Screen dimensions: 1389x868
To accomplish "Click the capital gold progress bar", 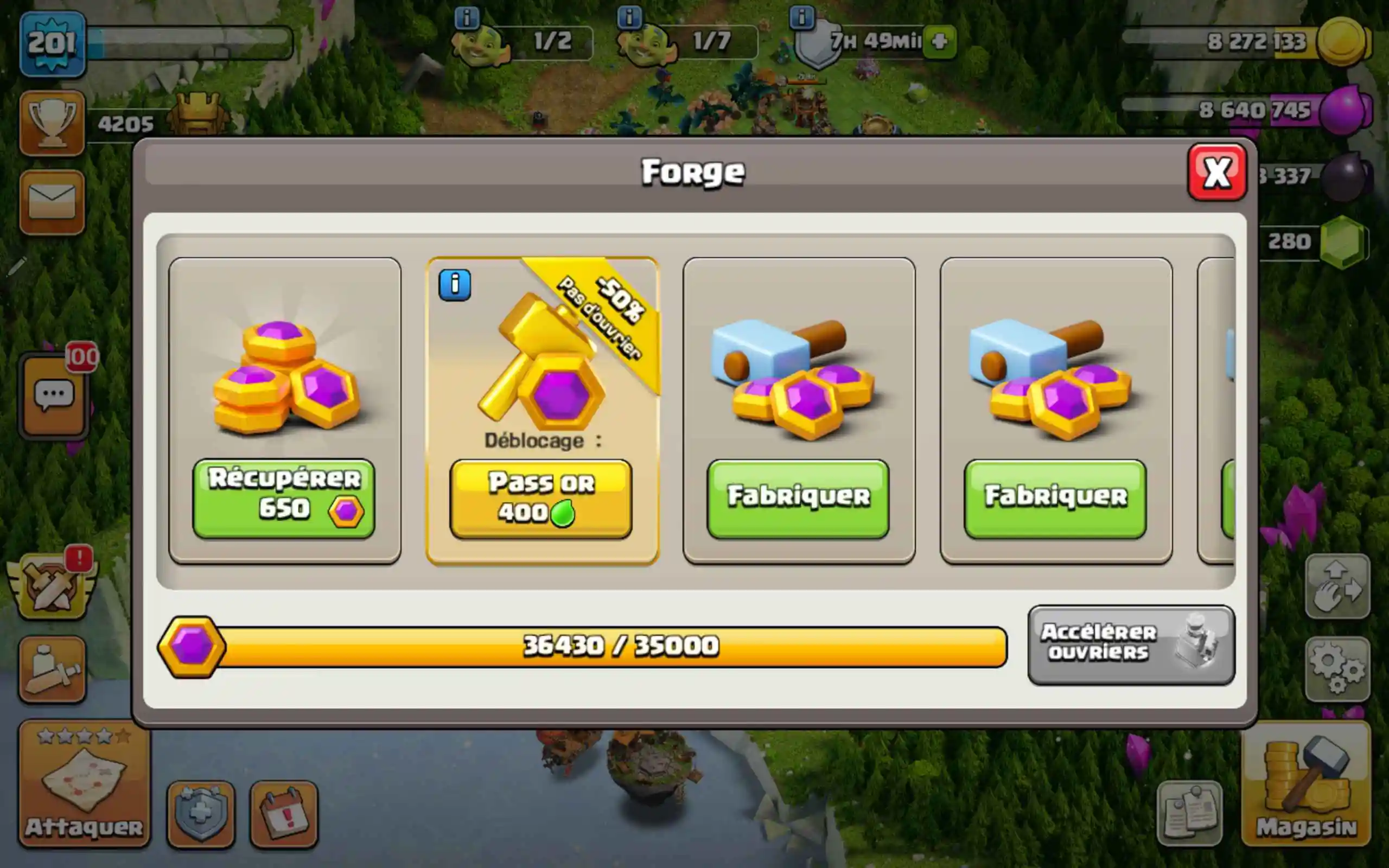I will pos(583,647).
